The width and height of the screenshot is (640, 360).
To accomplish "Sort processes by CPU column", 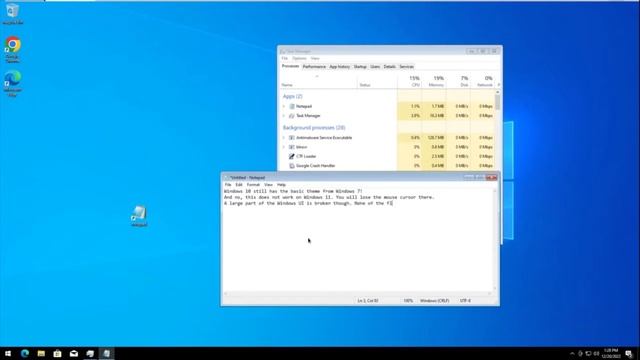I will [x=410, y=81].
